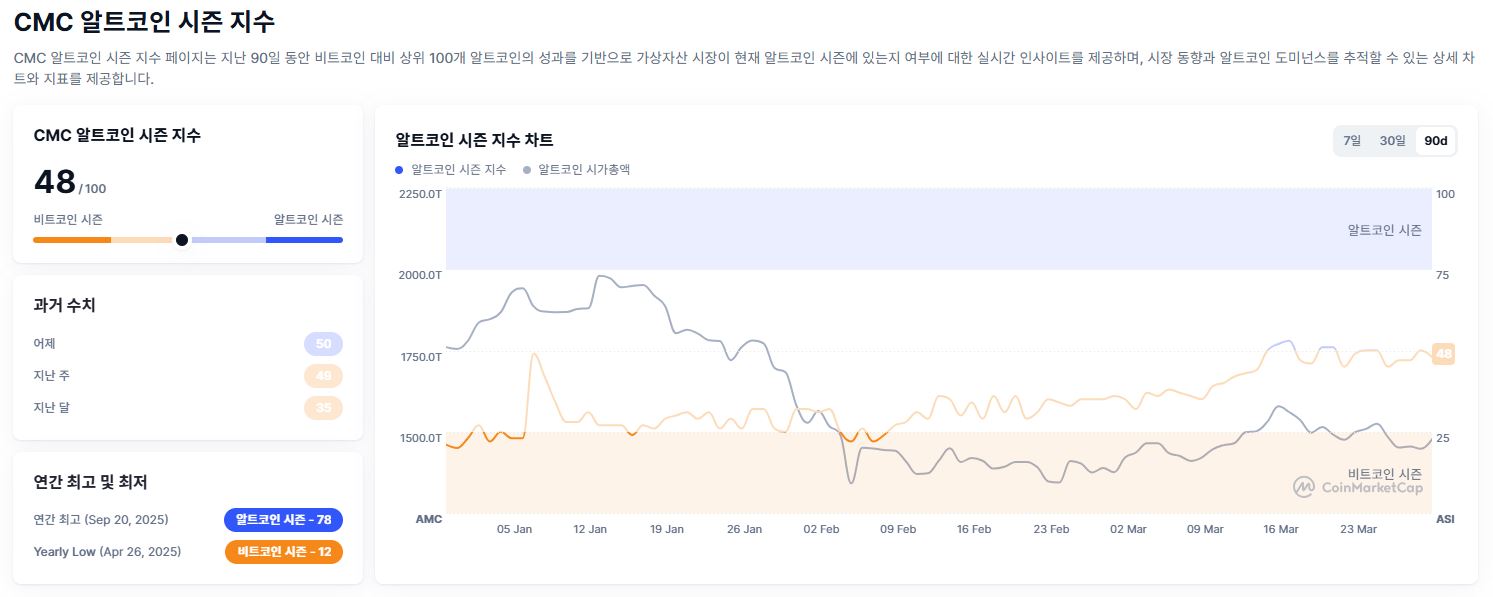Click the 어제 value badge showing 50
This screenshot has height=597, width=1493.
323,343
